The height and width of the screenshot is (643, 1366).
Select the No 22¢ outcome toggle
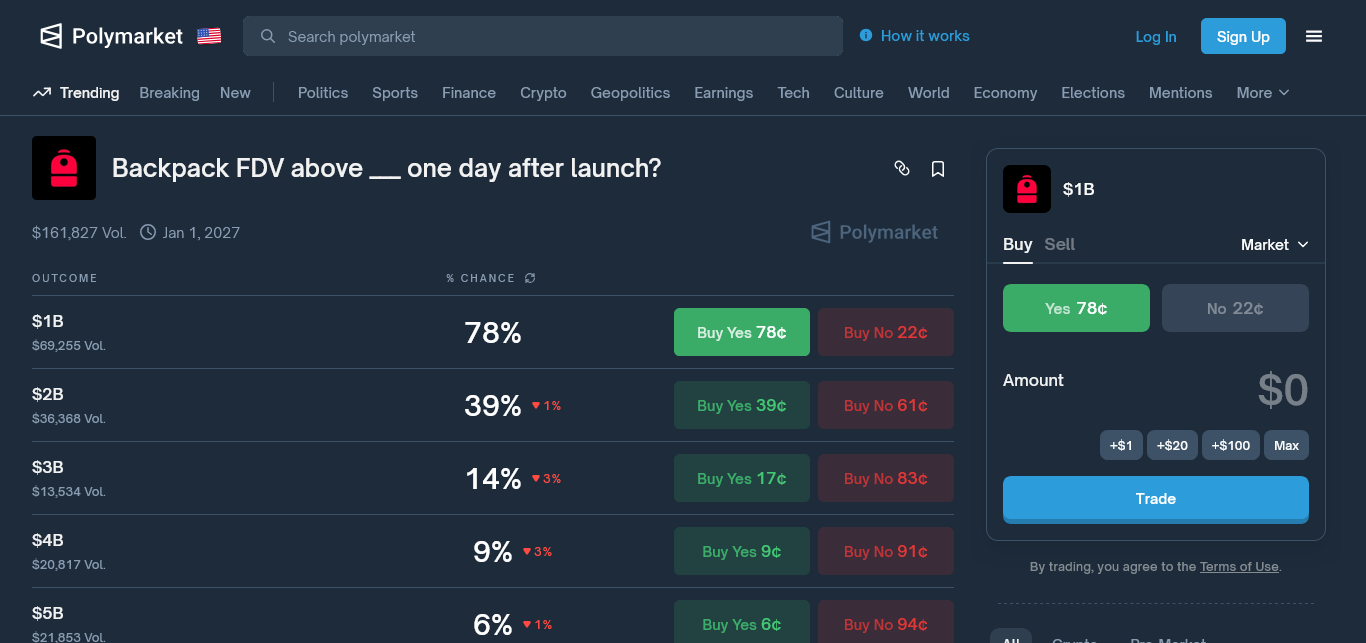(x=1235, y=308)
